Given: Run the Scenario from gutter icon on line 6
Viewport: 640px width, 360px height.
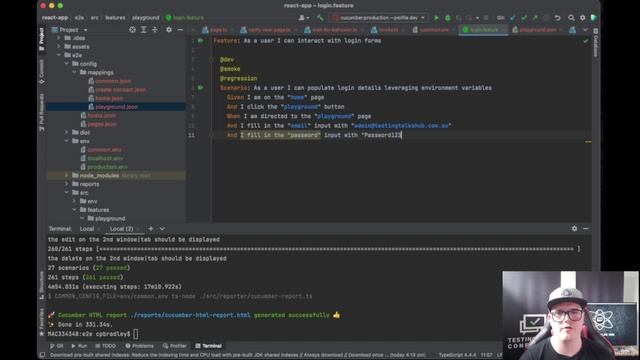Looking at the screenshot, I should [200, 88].
